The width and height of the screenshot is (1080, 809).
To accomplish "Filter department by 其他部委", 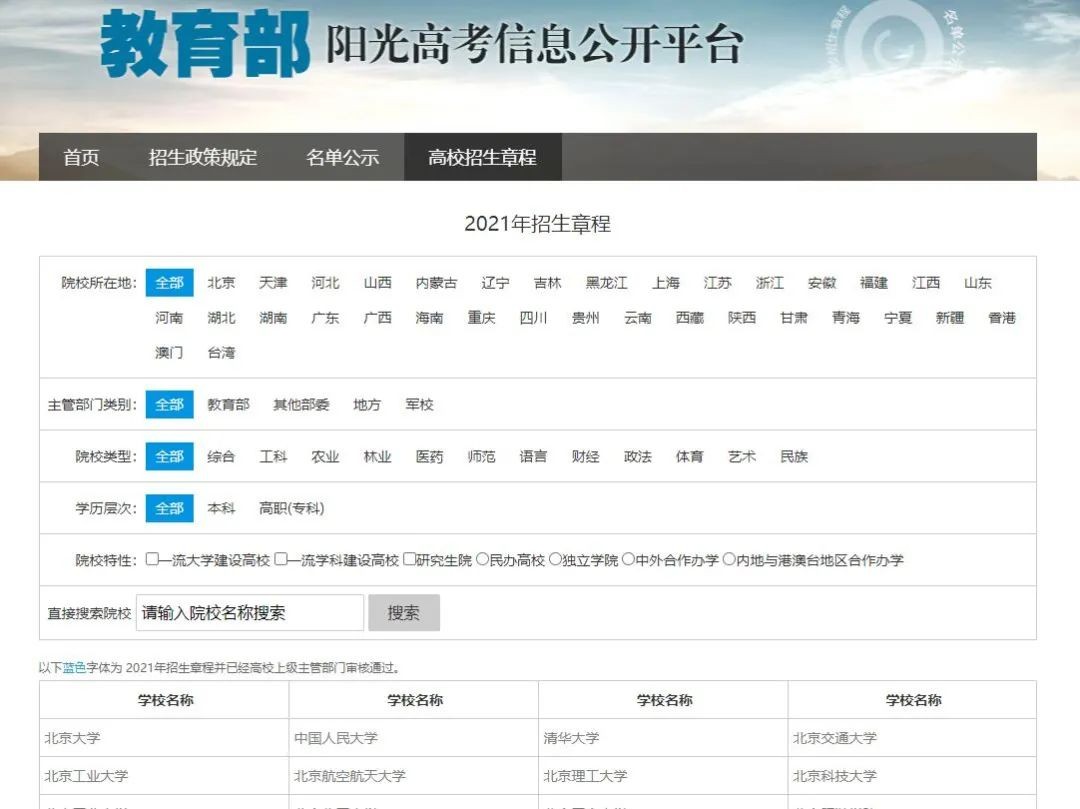I will tap(301, 405).
